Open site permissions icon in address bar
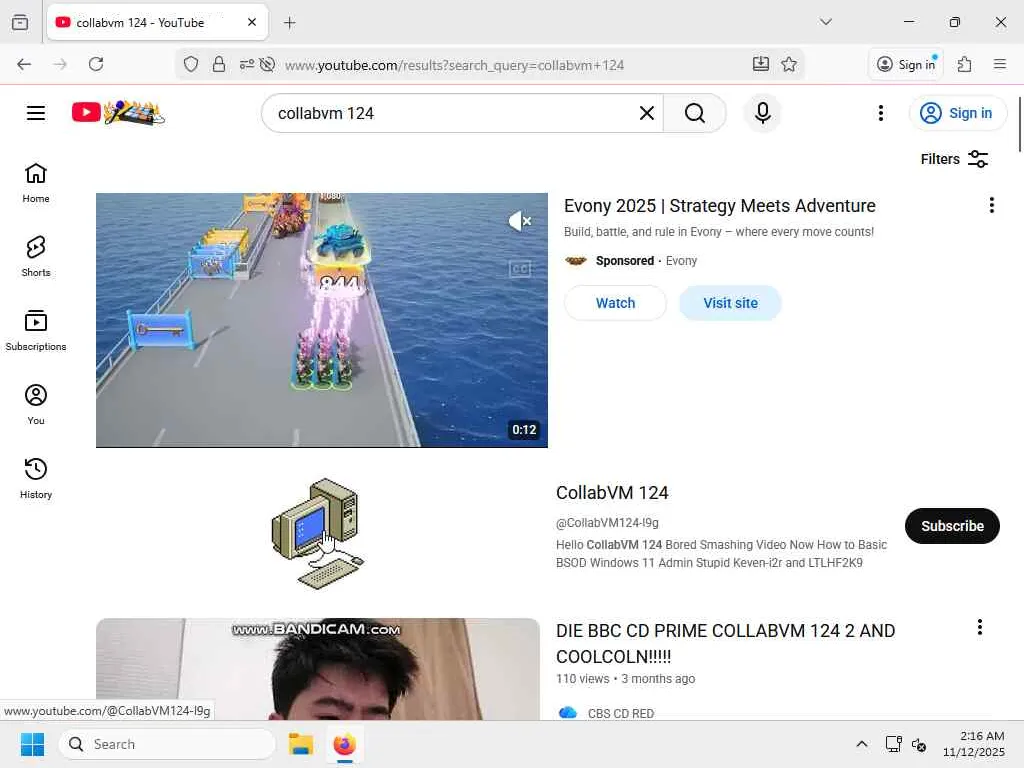 247,64
